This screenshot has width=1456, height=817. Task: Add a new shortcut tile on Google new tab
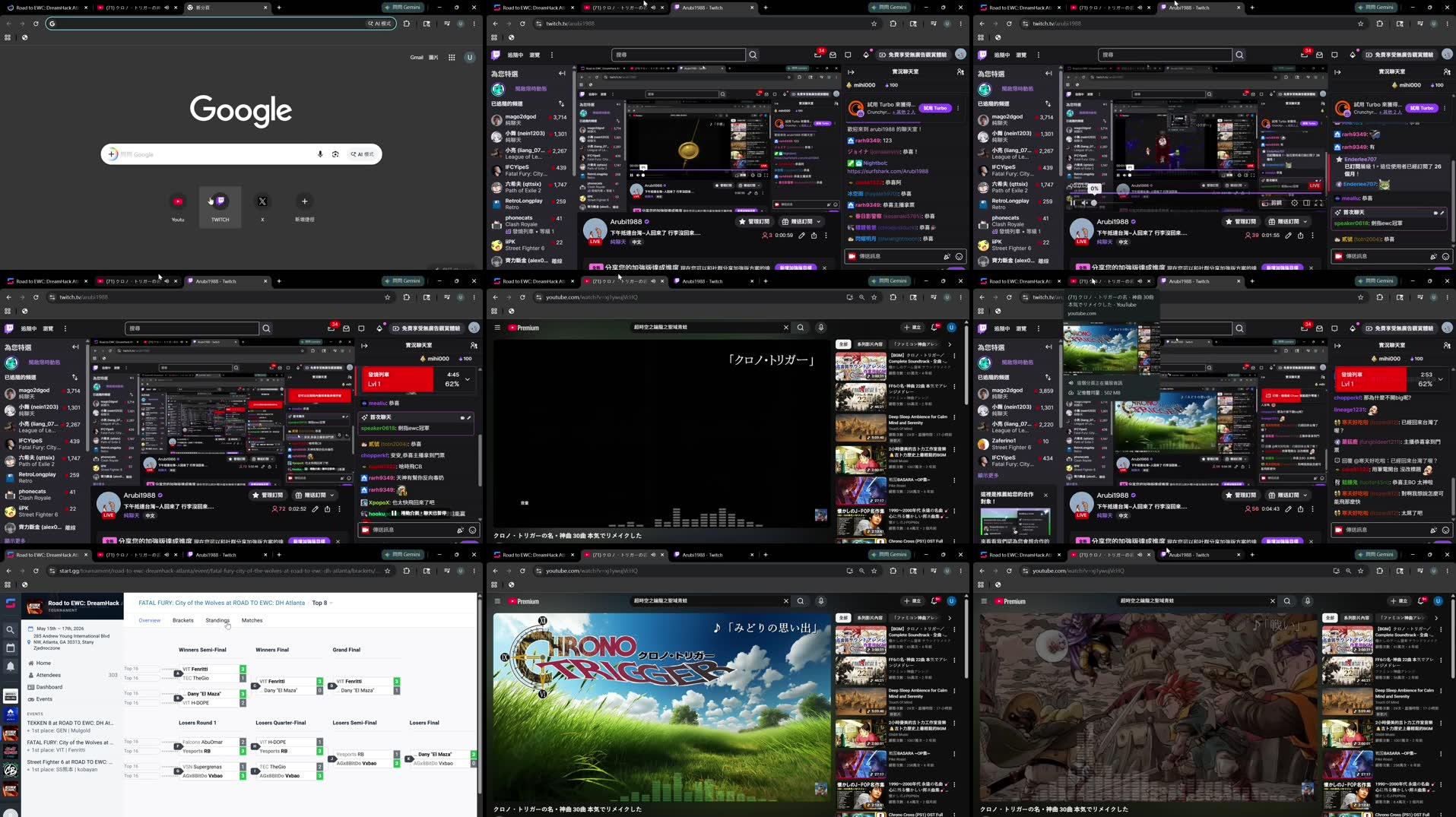[304, 207]
